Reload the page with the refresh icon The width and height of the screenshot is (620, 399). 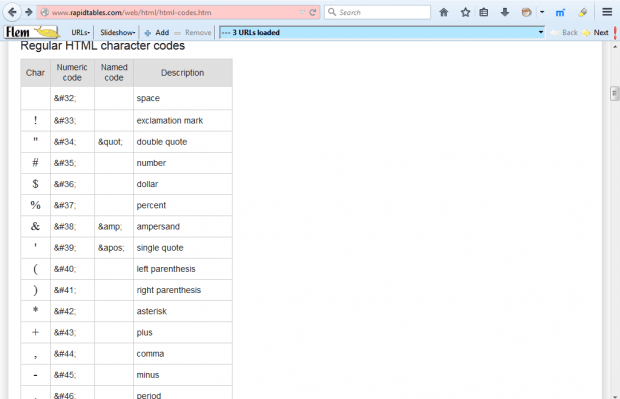[312, 12]
